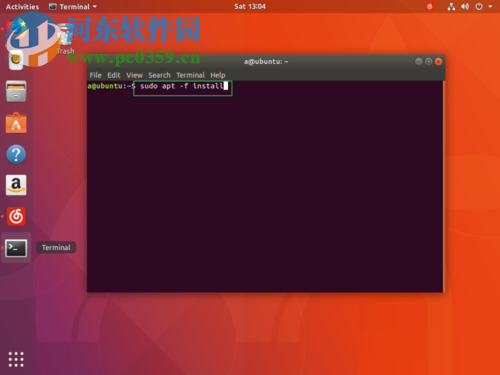Click inside the terminal command area

(265, 186)
